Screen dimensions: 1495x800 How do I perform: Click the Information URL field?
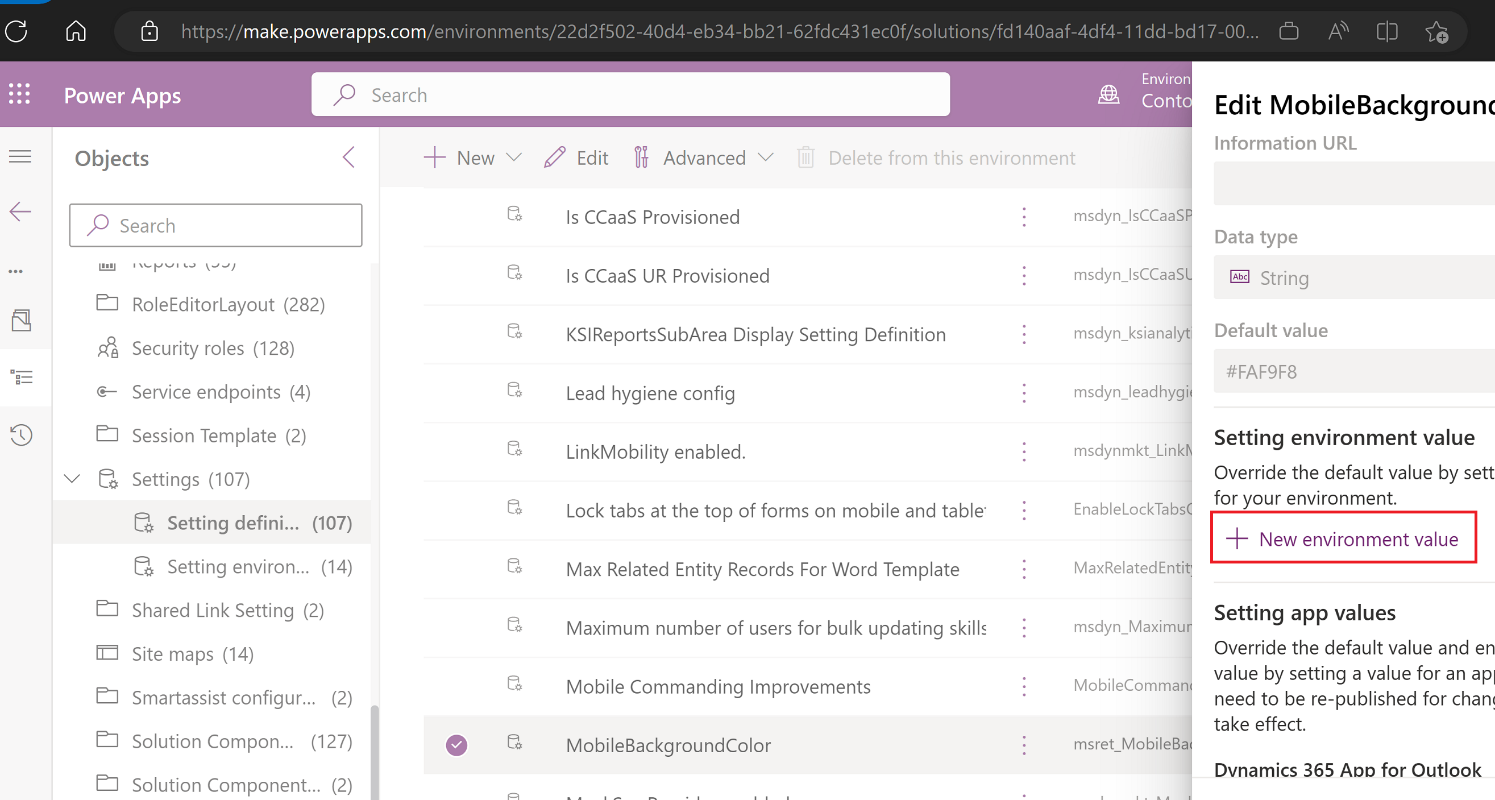point(1354,184)
